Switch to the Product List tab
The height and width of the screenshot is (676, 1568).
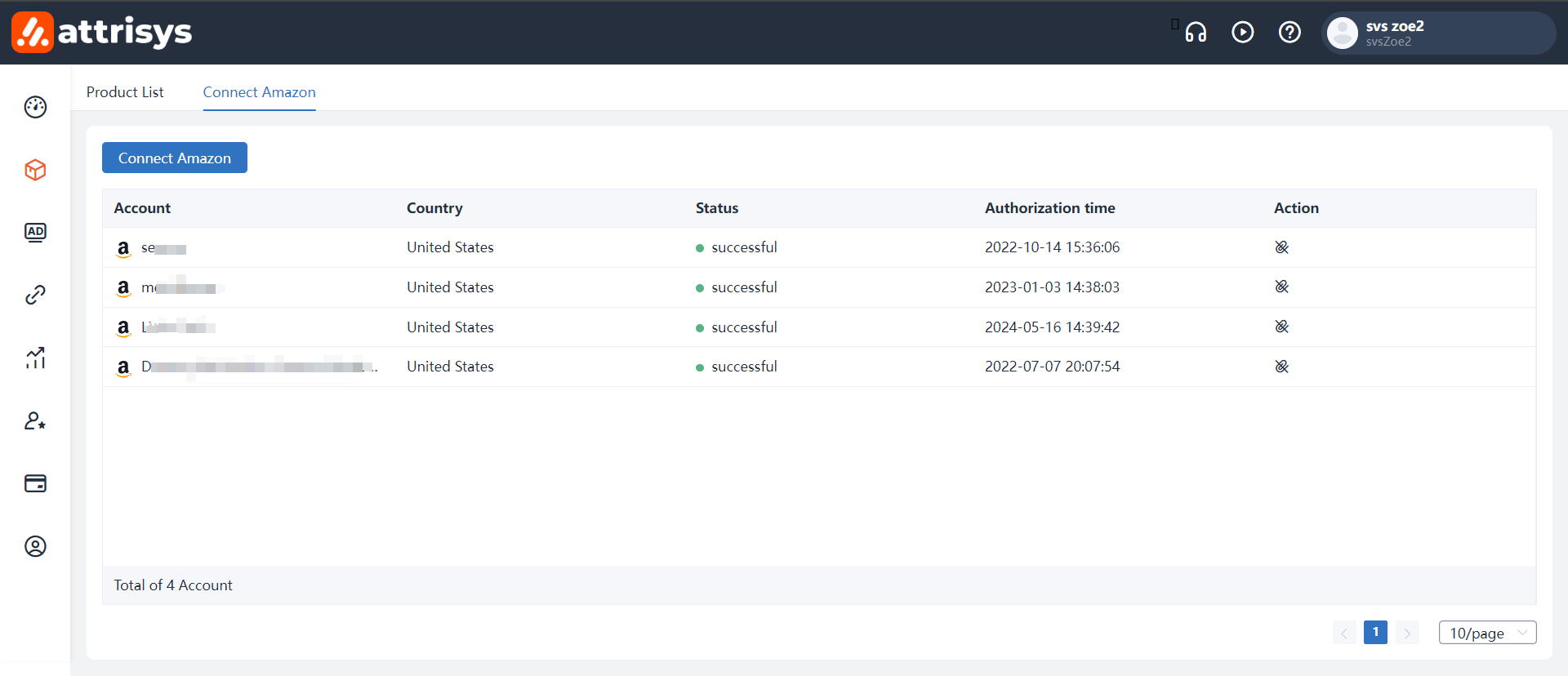click(125, 92)
